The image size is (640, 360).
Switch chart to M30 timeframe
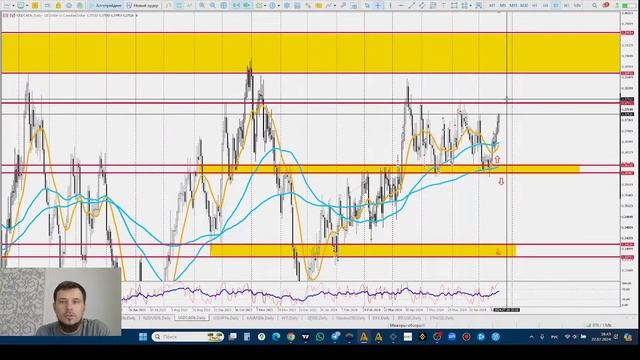pos(524,6)
